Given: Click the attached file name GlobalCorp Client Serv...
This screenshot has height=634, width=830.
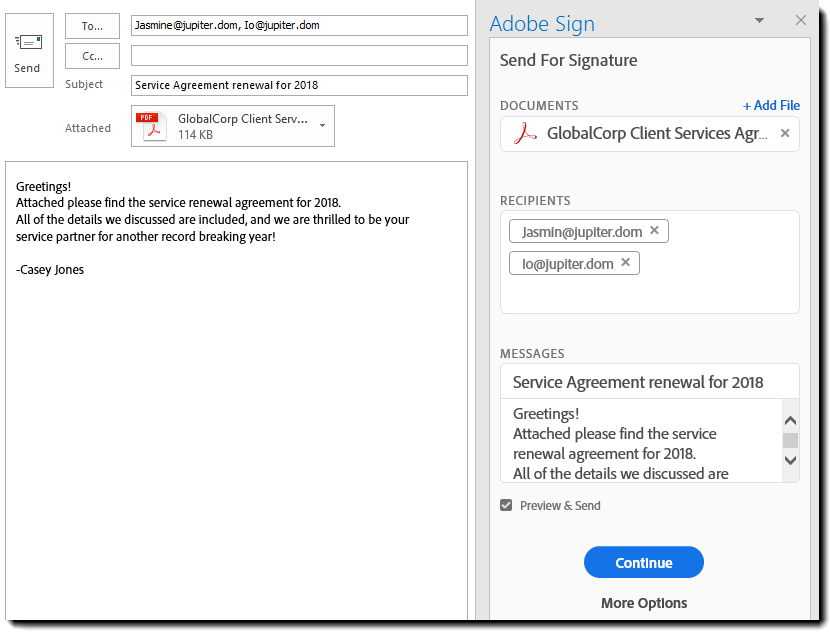Looking at the screenshot, I should pyautogui.click(x=242, y=119).
